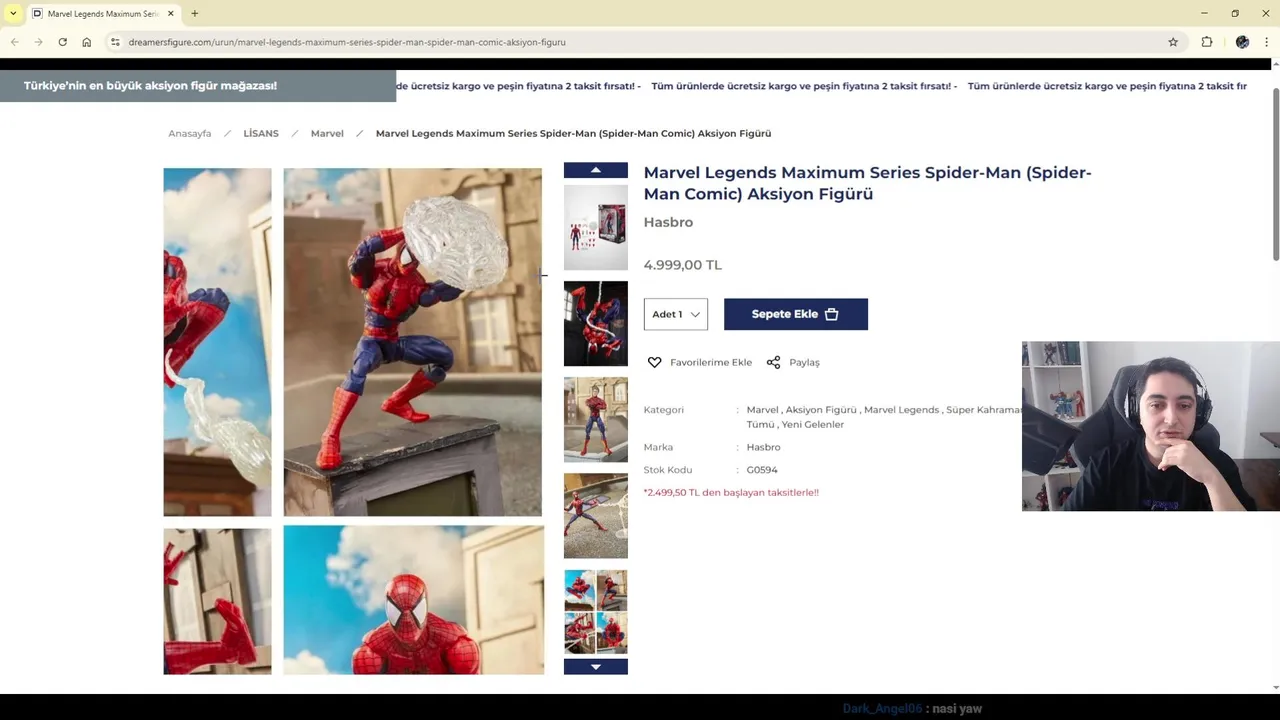The height and width of the screenshot is (720, 1280).
Task: Open the Spider-Man close-up head image
Action: (414, 600)
